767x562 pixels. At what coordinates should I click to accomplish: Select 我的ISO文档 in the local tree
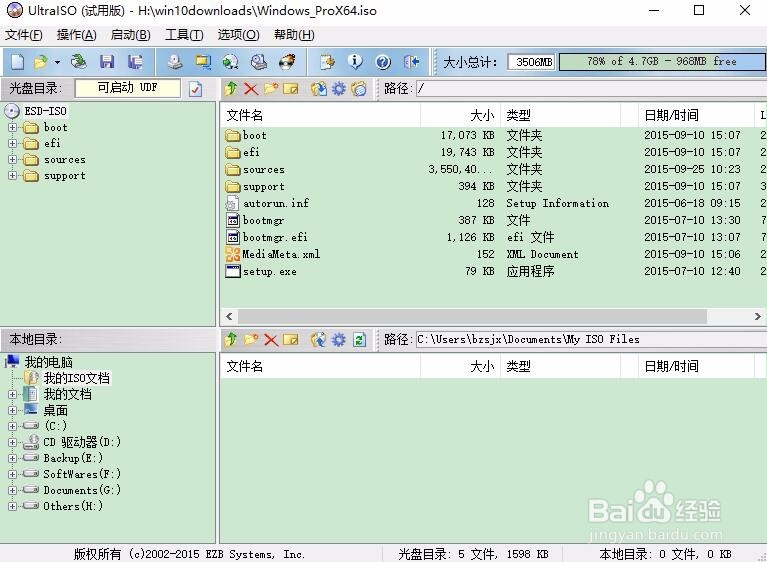[x=77, y=378]
